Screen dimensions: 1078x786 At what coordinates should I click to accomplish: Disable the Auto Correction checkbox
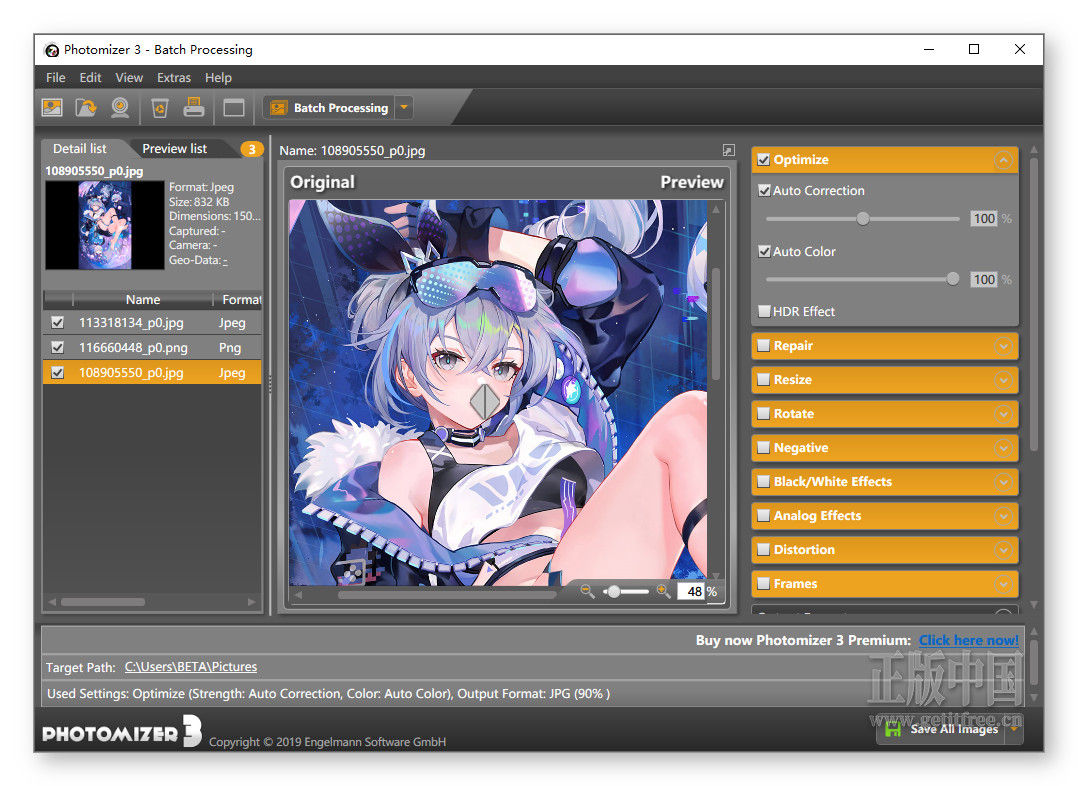(764, 190)
